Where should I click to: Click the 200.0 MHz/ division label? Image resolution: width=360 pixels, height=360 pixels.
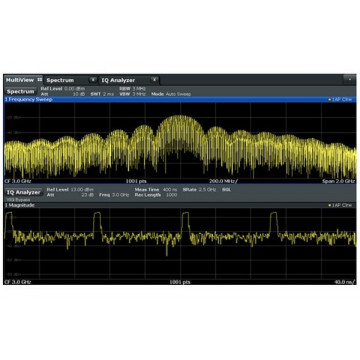[224, 181]
